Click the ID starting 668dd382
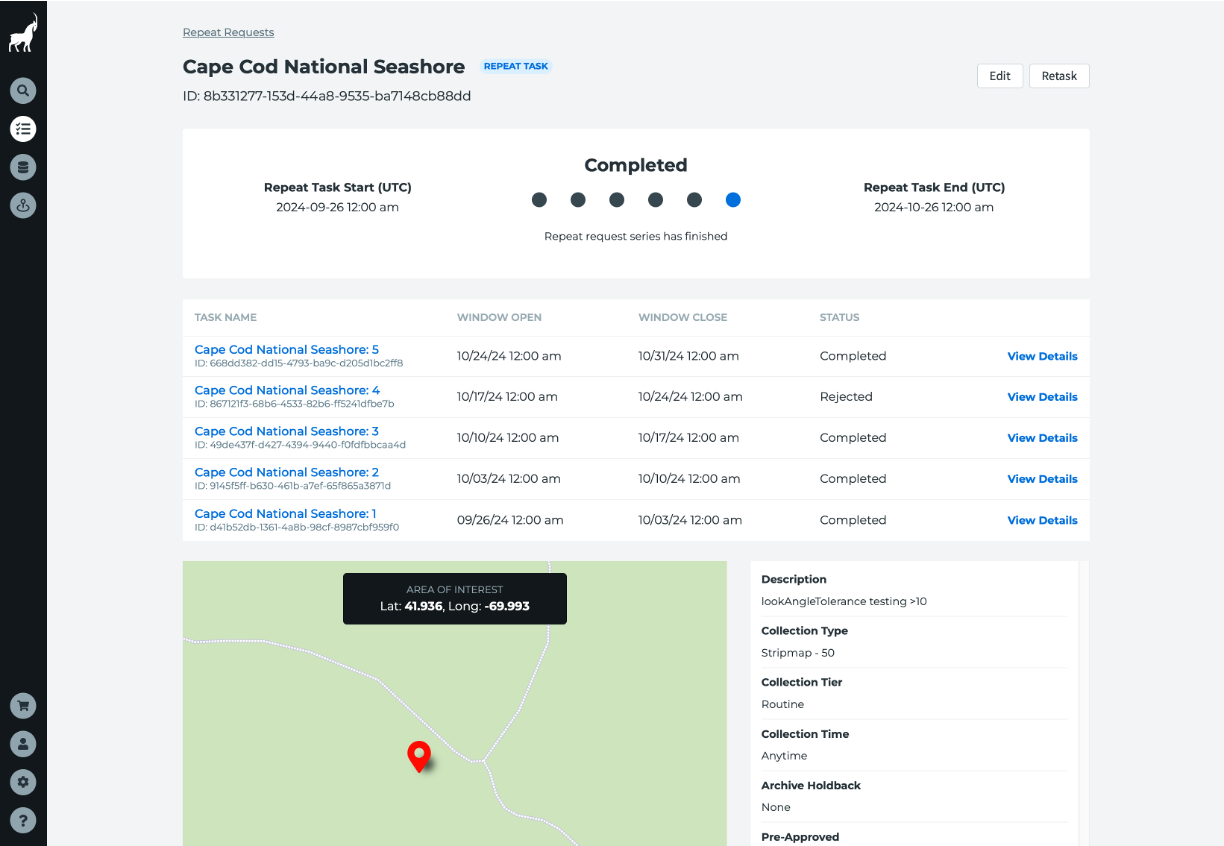Viewport: 1224px width, 846px height. (x=299, y=363)
